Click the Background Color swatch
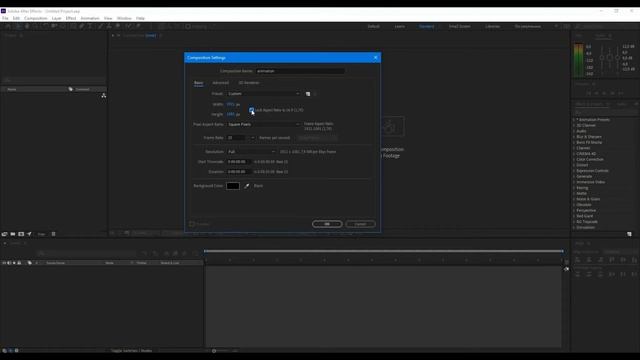 click(233, 186)
